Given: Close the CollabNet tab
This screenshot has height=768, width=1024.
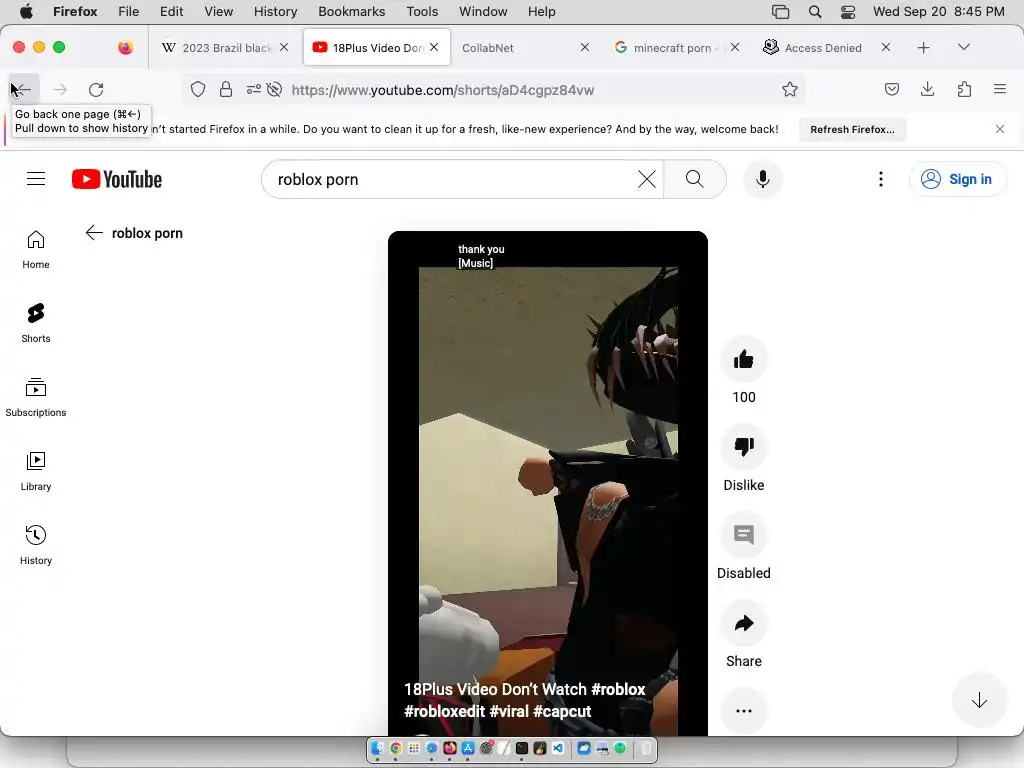Looking at the screenshot, I should (x=584, y=47).
